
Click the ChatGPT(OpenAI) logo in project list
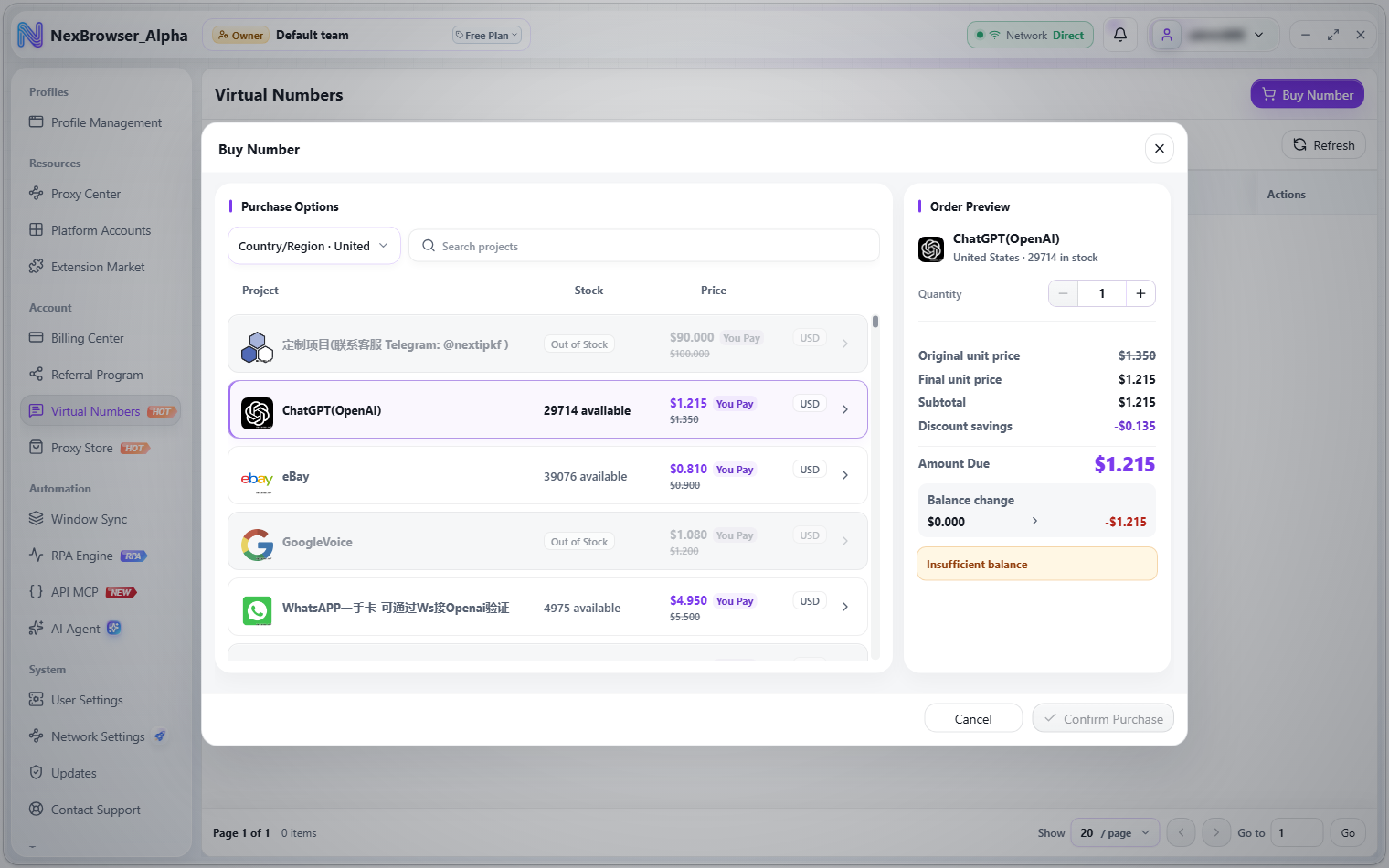pyautogui.click(x=257, y=413)
